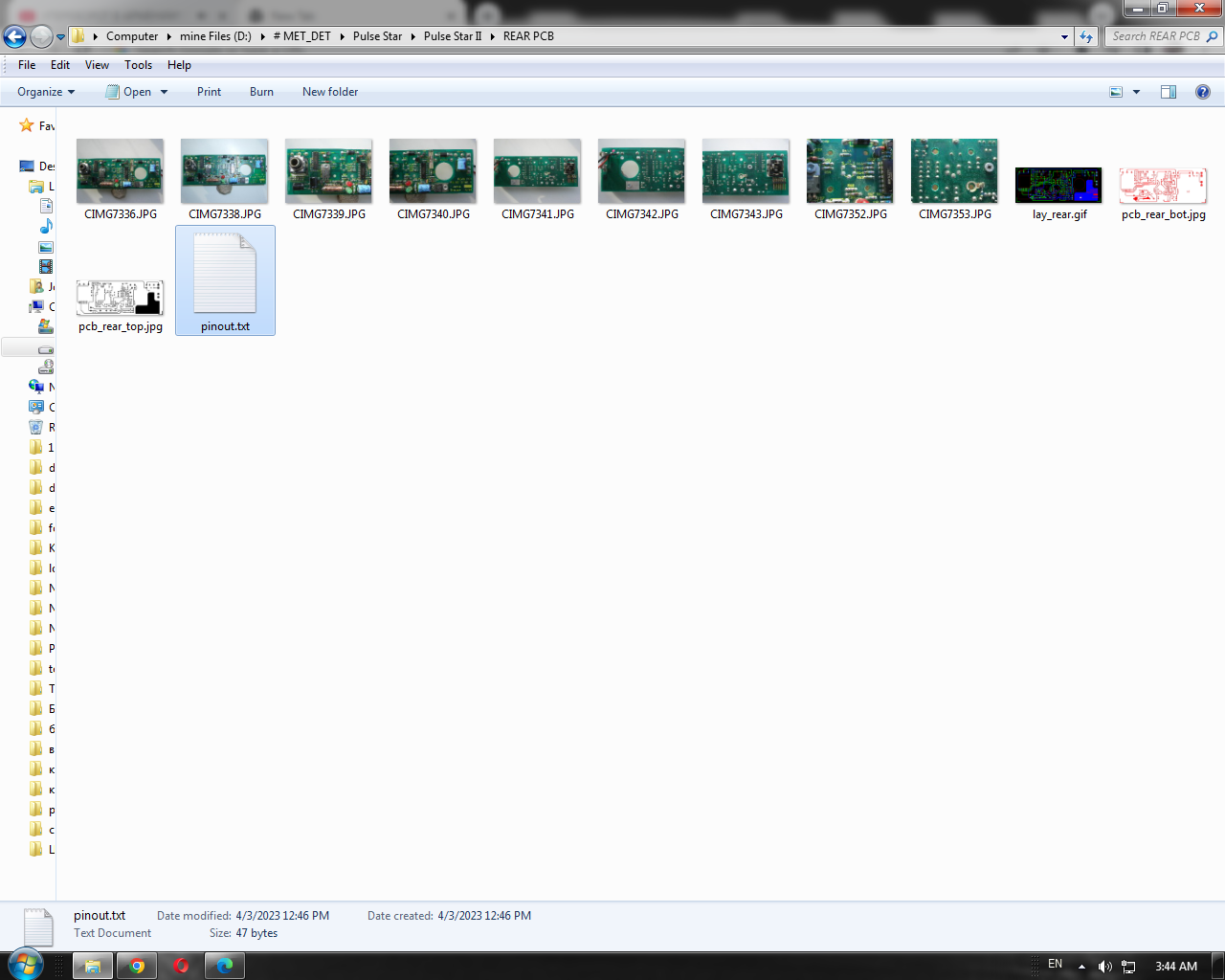Select the CIMG7339.JPG image file

(329, 180)
